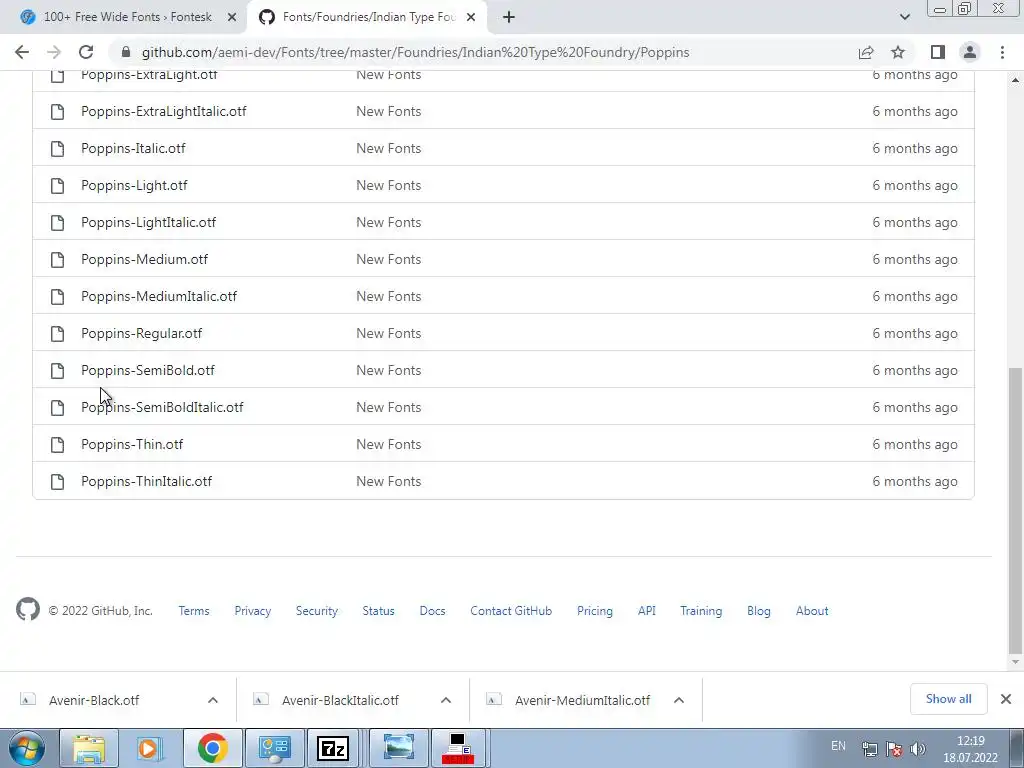Open Poppins-ExtraLightItalic.otf file

(163, 111)
